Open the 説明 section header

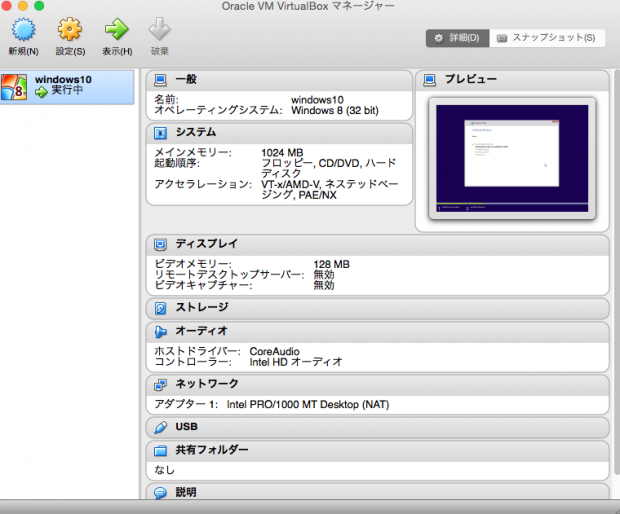pyautogui.click(x=378, y=491)
